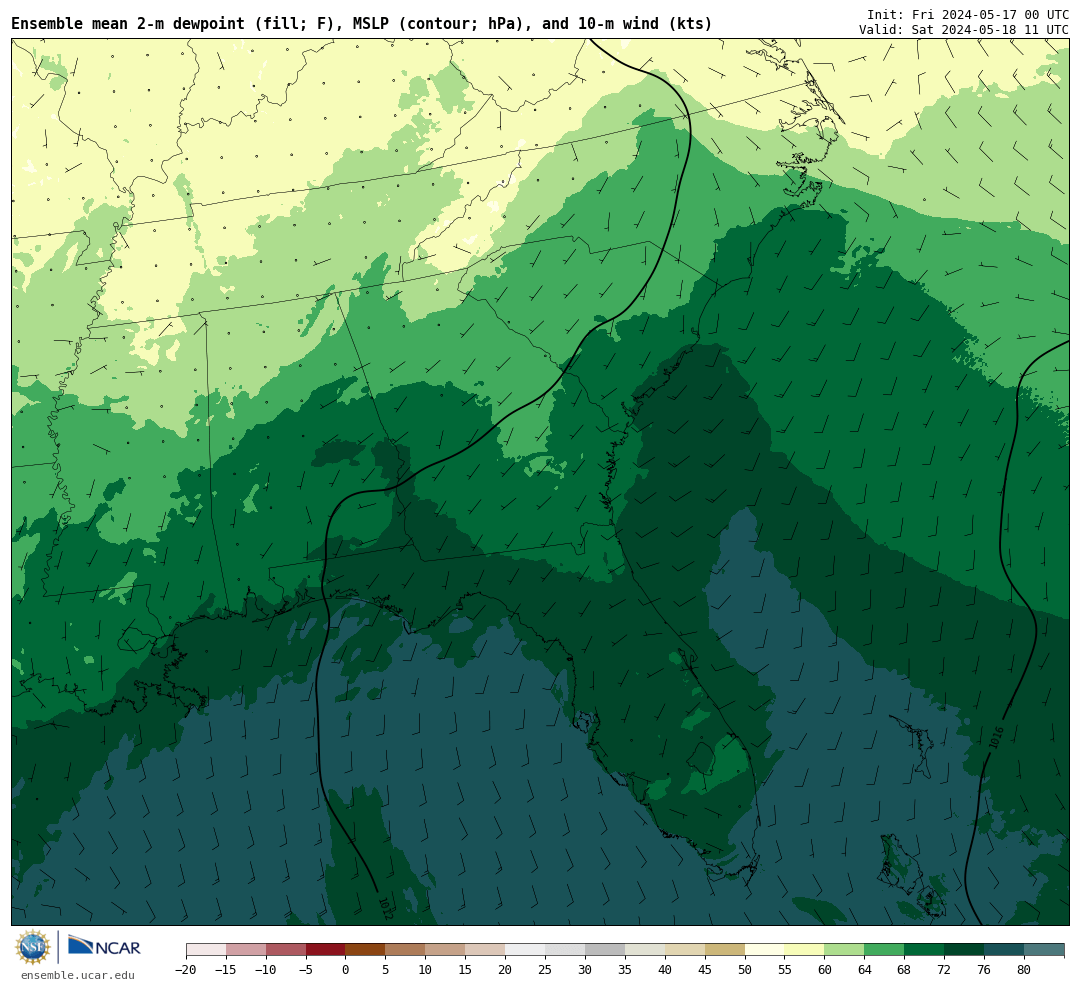Pick the green swatch between 64 and 68
This screenshot has width=1080, height=988.
pos(884,950)
